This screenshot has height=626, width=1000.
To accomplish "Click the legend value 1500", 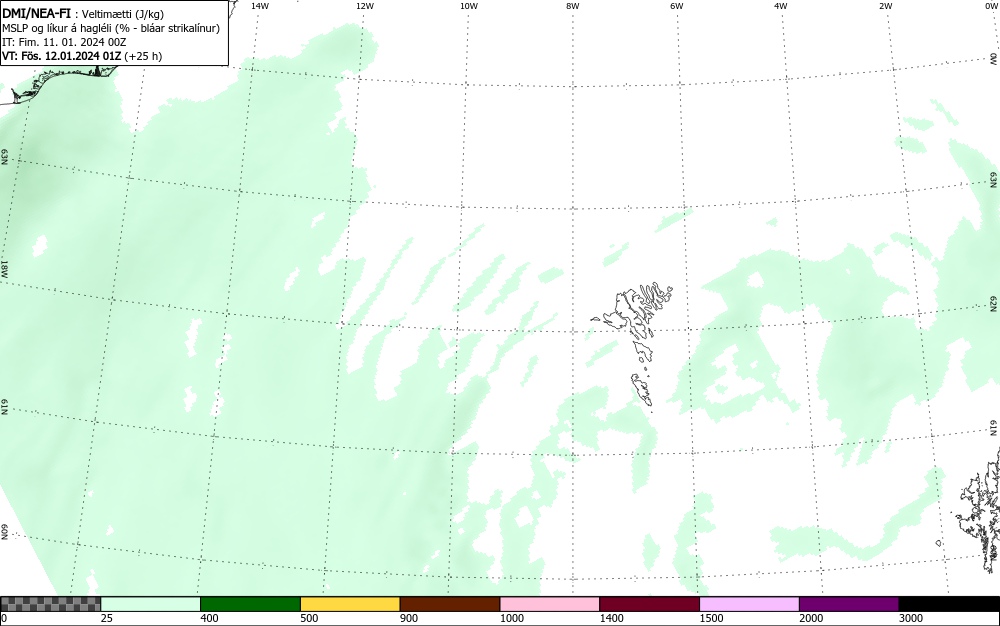I will pyautogui.click(x=712, y=618).
